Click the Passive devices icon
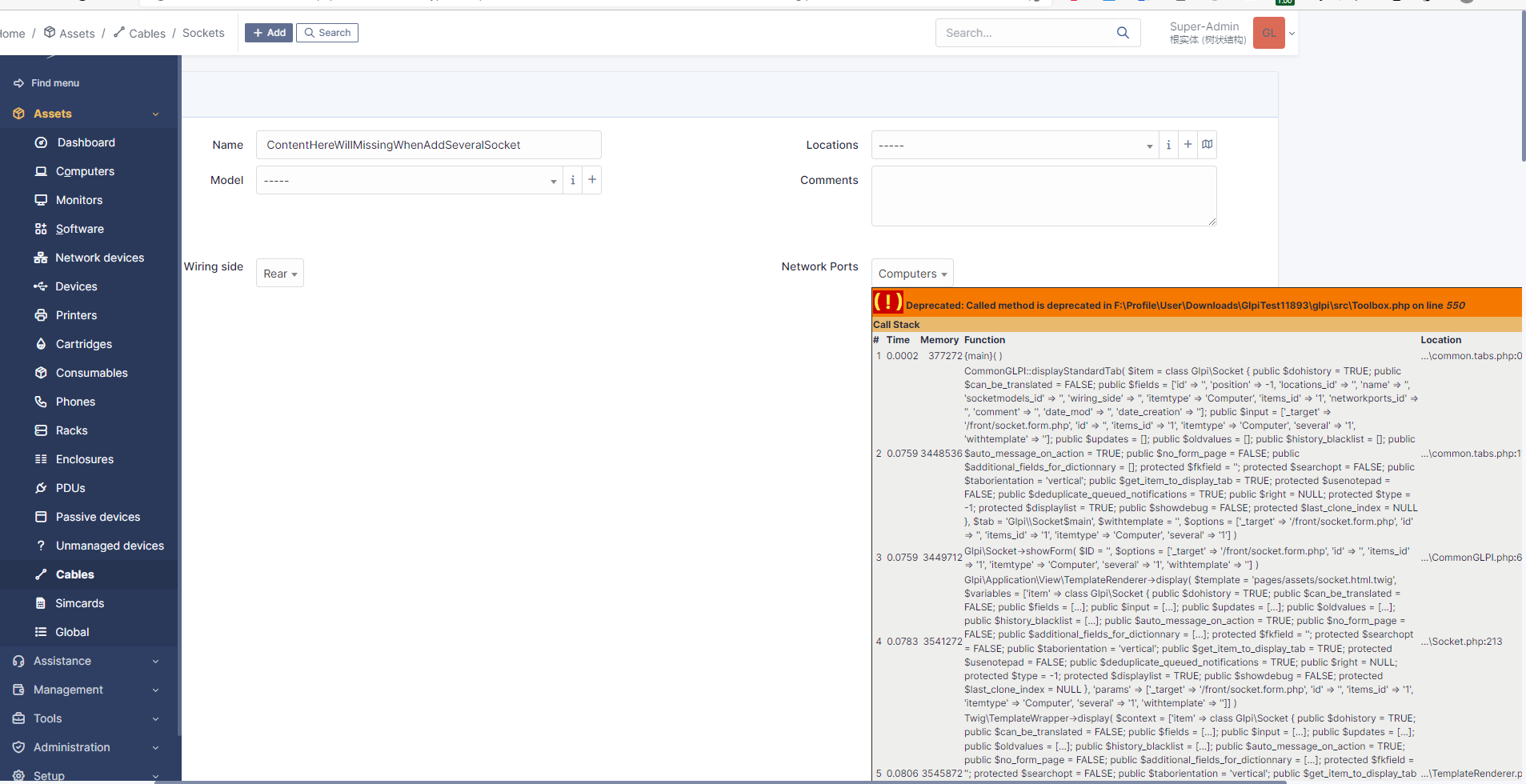1526x784 pixels. 41,517
